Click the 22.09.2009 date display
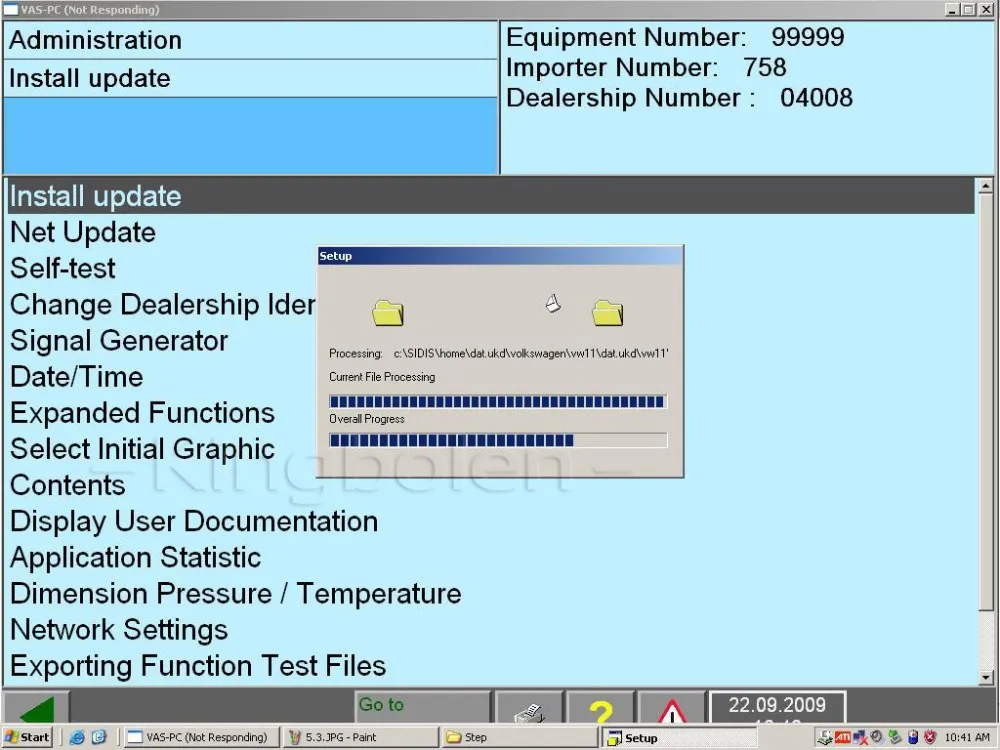Viewport: 1000px width, 750px height. pos(777,705)
